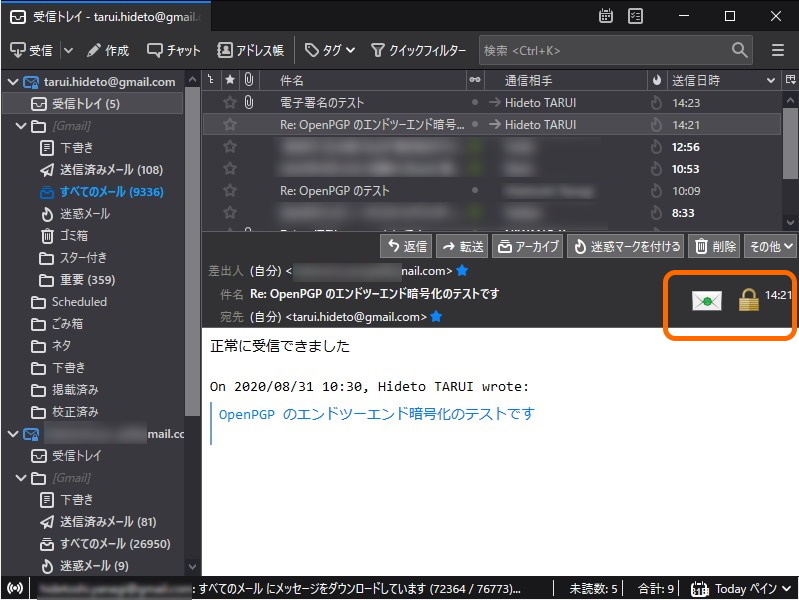
Task: Open 重要 (359) folder
Action: pyautogui.click(x=77, y=280)
